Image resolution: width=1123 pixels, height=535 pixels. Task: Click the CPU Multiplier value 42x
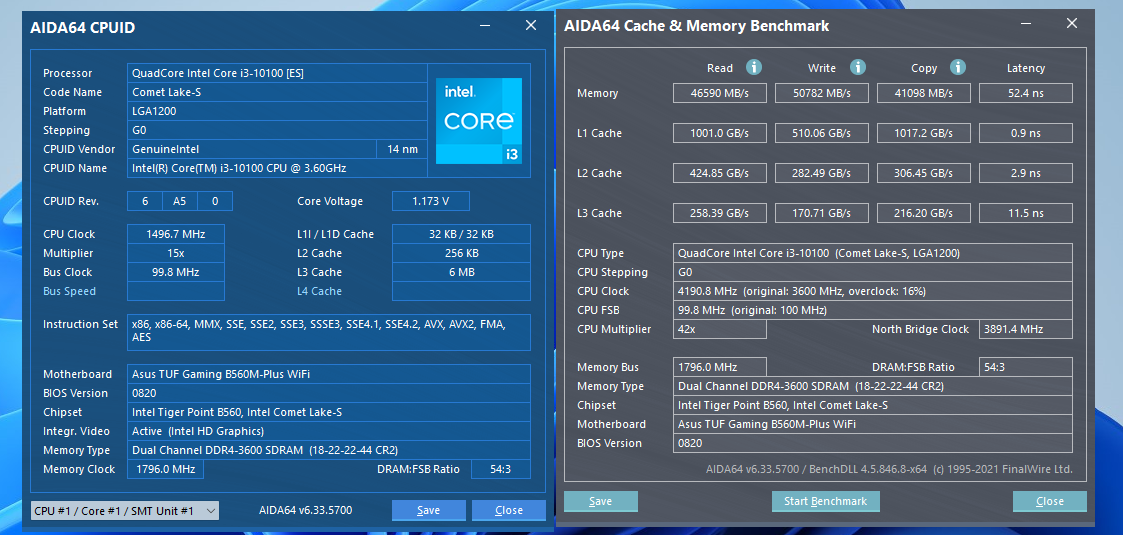(x=720, y=329)
